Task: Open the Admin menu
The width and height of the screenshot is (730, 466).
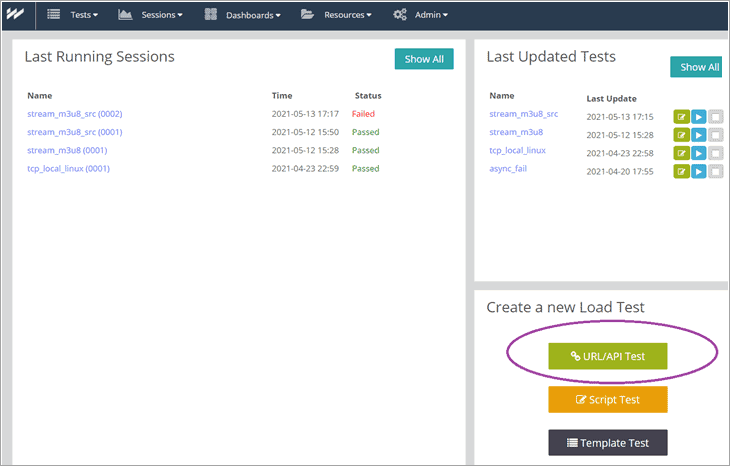Action: [x=420, y=15]
